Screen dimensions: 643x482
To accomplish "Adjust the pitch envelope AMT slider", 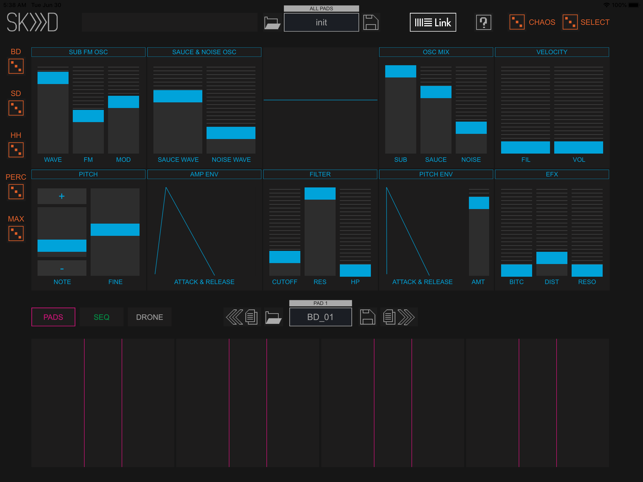I will (x=479, y=232).
